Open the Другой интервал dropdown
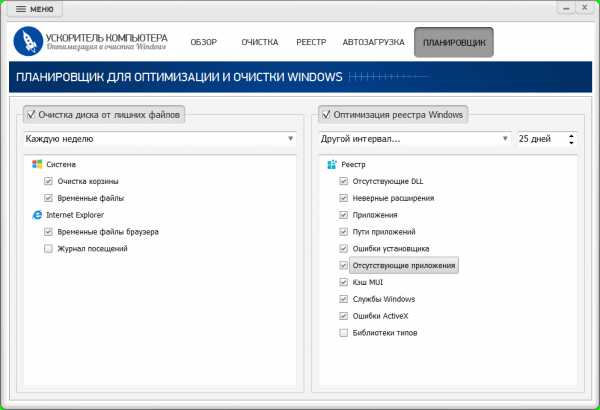The width and height of the screenshot is (600, 410). (415, 139)
